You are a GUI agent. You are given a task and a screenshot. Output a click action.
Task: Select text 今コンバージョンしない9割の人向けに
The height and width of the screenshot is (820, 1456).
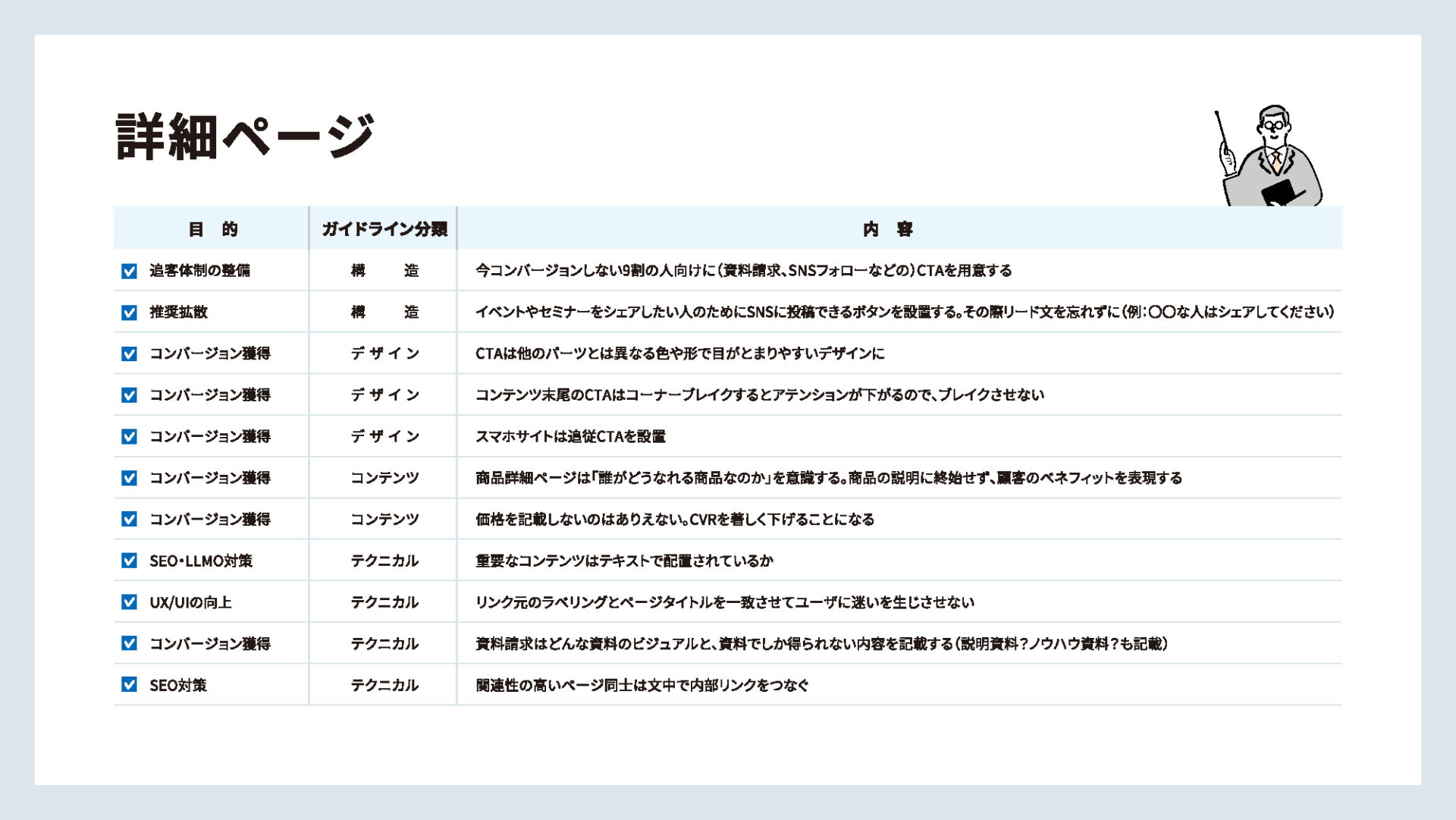[x=596, y=271]
